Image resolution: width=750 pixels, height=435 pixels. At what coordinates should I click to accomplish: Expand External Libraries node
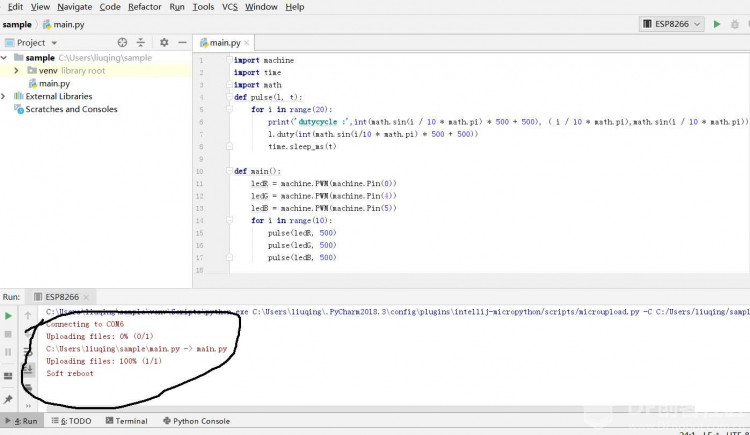(x=4, y=96)
